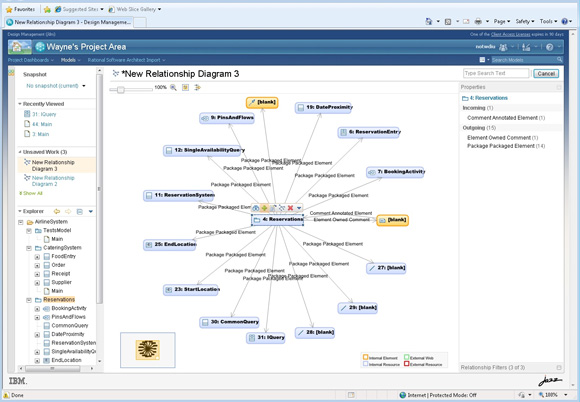Viewport: 580px width, 402px height.
Task: Select the 28: [blank] node
Action: point(315,332)
